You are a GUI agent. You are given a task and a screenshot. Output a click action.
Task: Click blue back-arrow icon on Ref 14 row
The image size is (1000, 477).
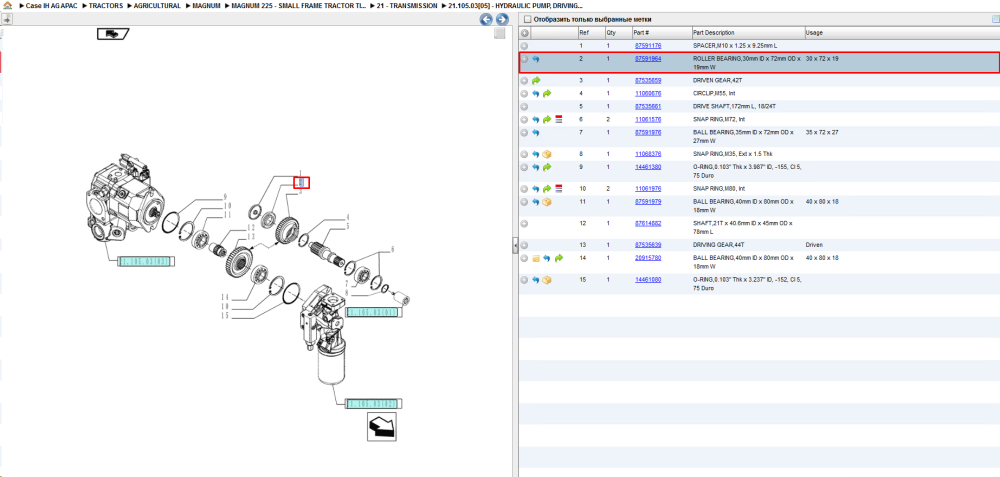click(547, 258)
